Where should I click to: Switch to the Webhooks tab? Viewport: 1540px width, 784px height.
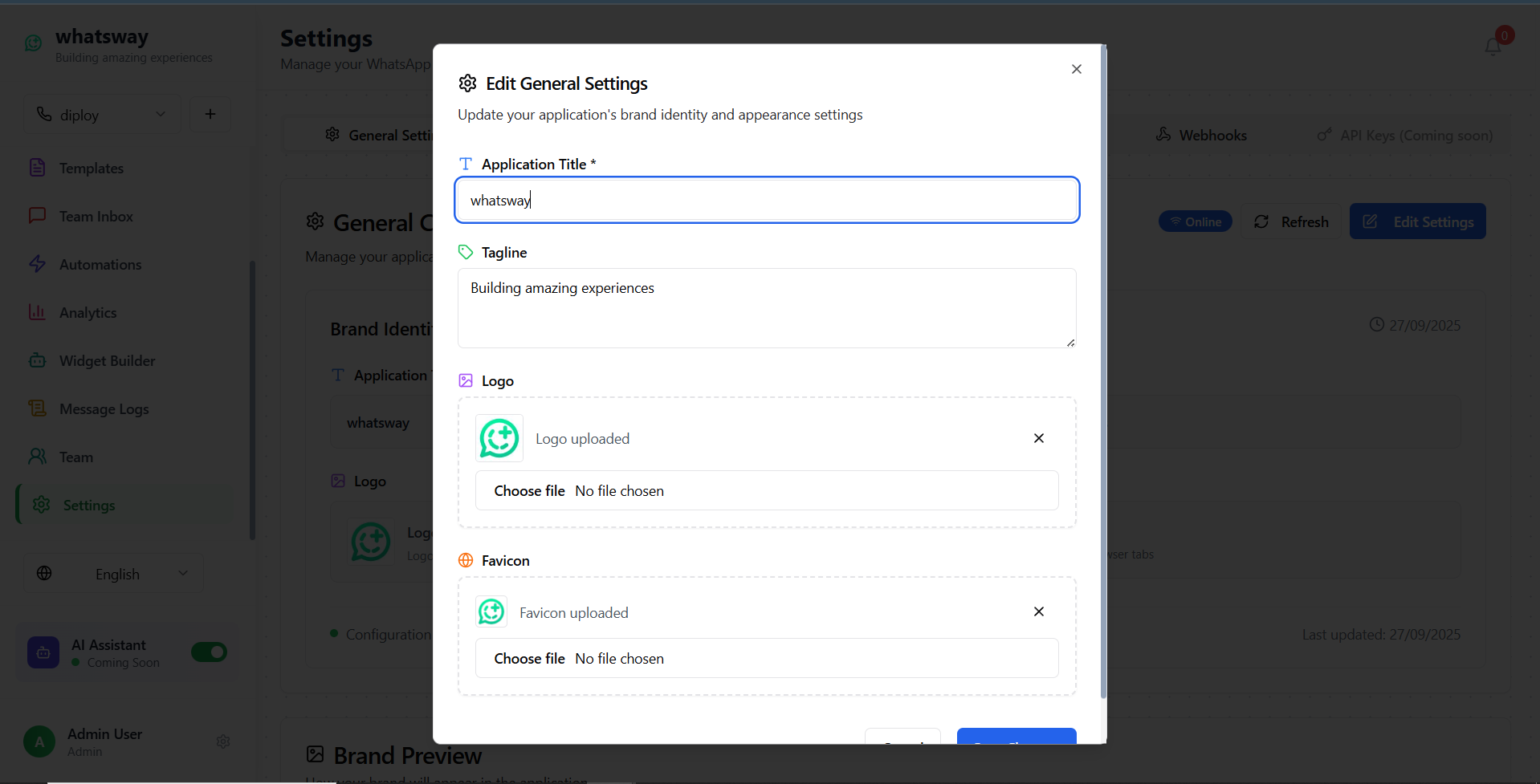(1201, 135)
